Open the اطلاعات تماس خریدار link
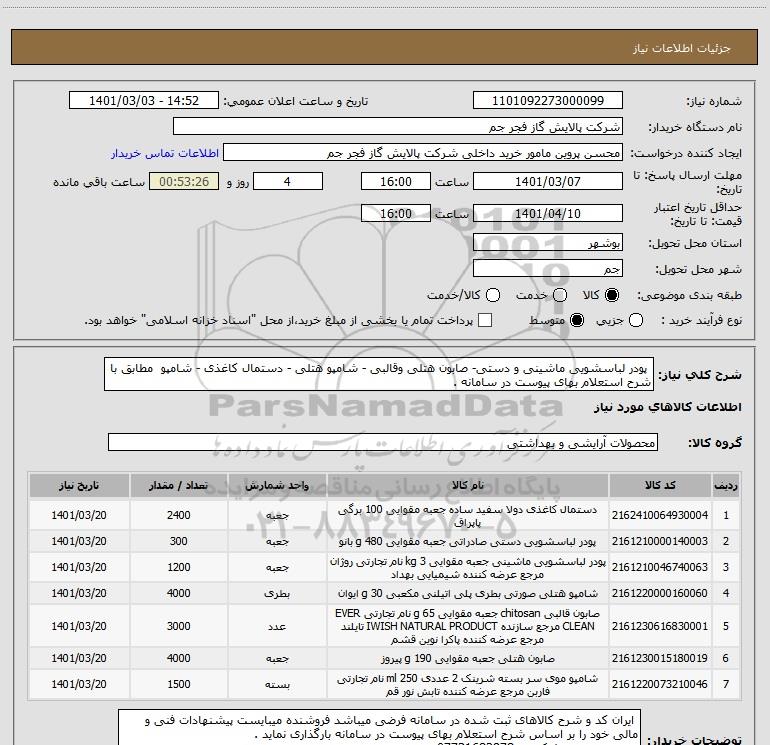Screen dimensions: 770x745 165,153
